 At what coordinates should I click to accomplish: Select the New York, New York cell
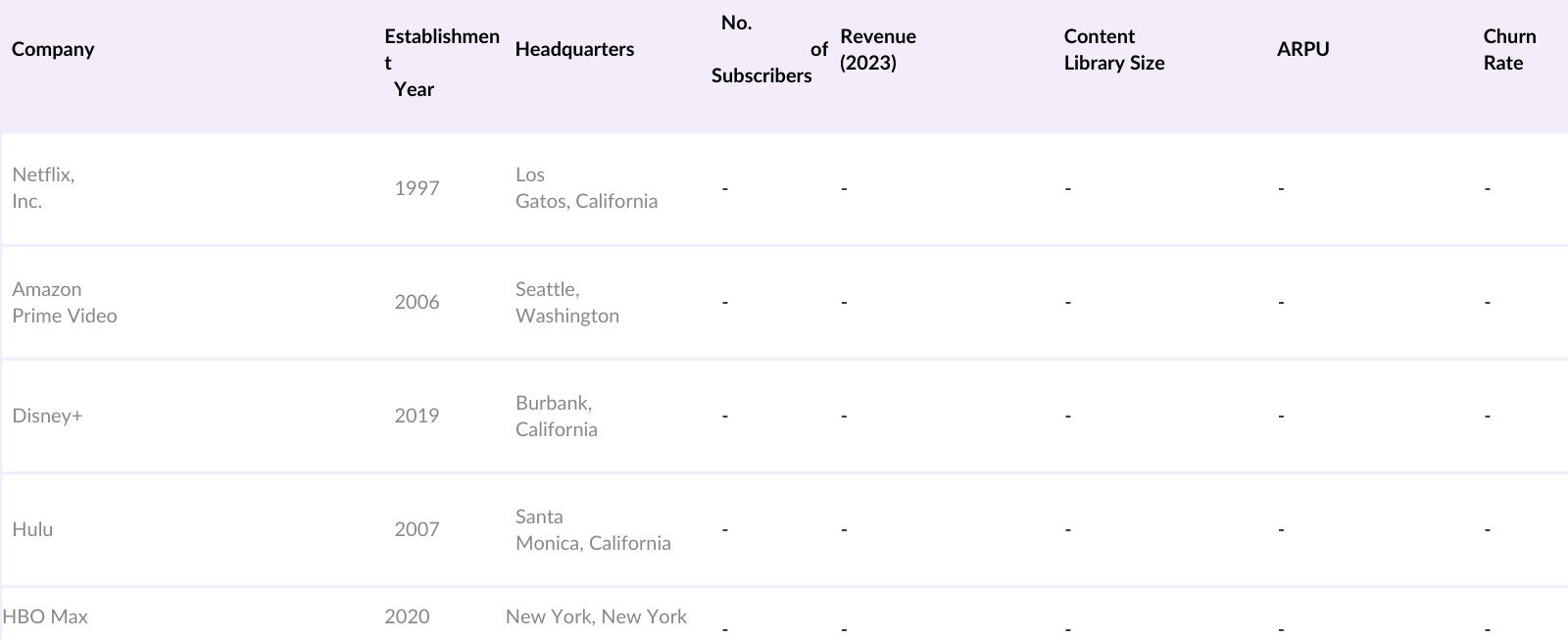tap(596, 616)
